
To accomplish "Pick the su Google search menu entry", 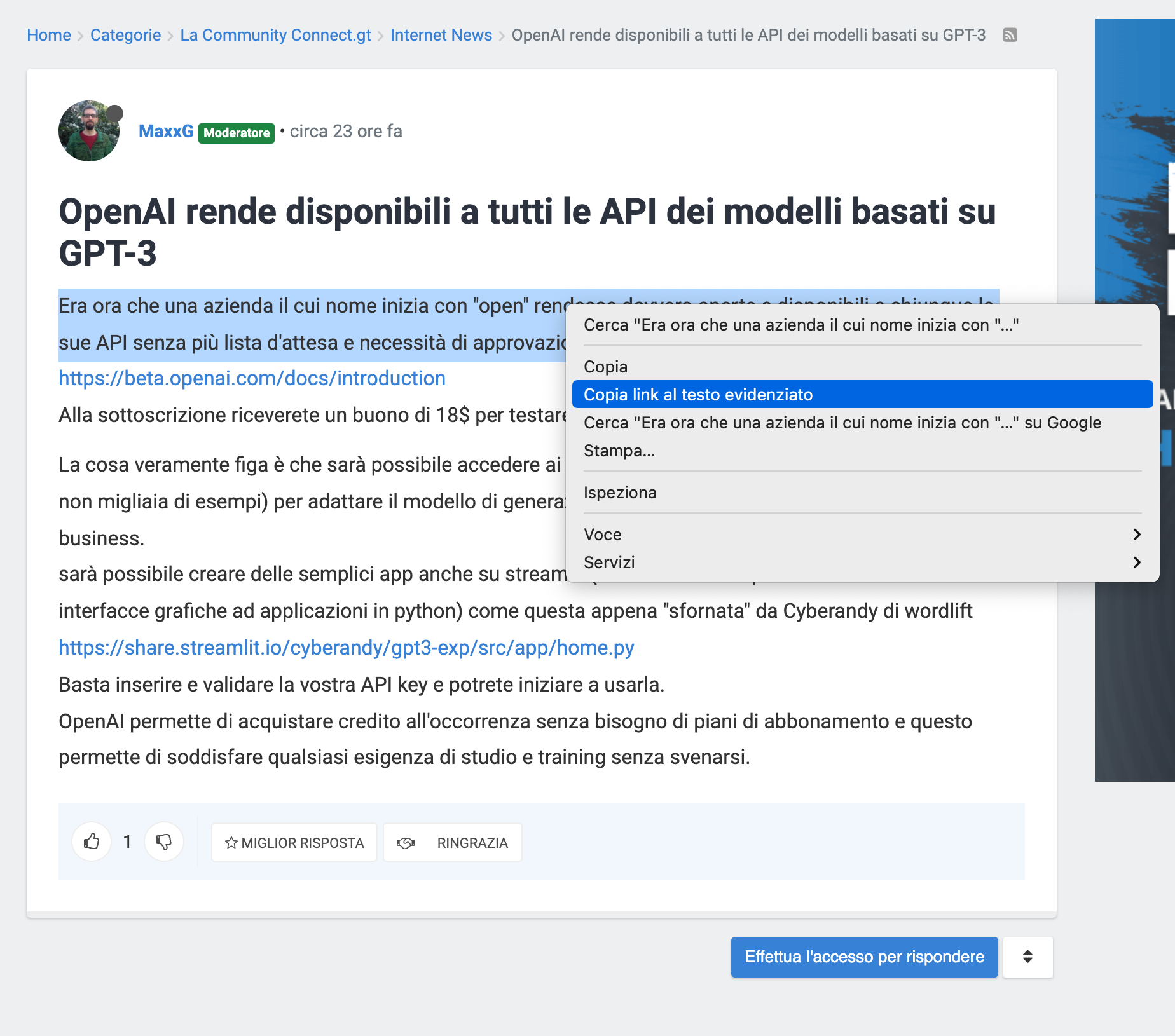I will [862, 423].
